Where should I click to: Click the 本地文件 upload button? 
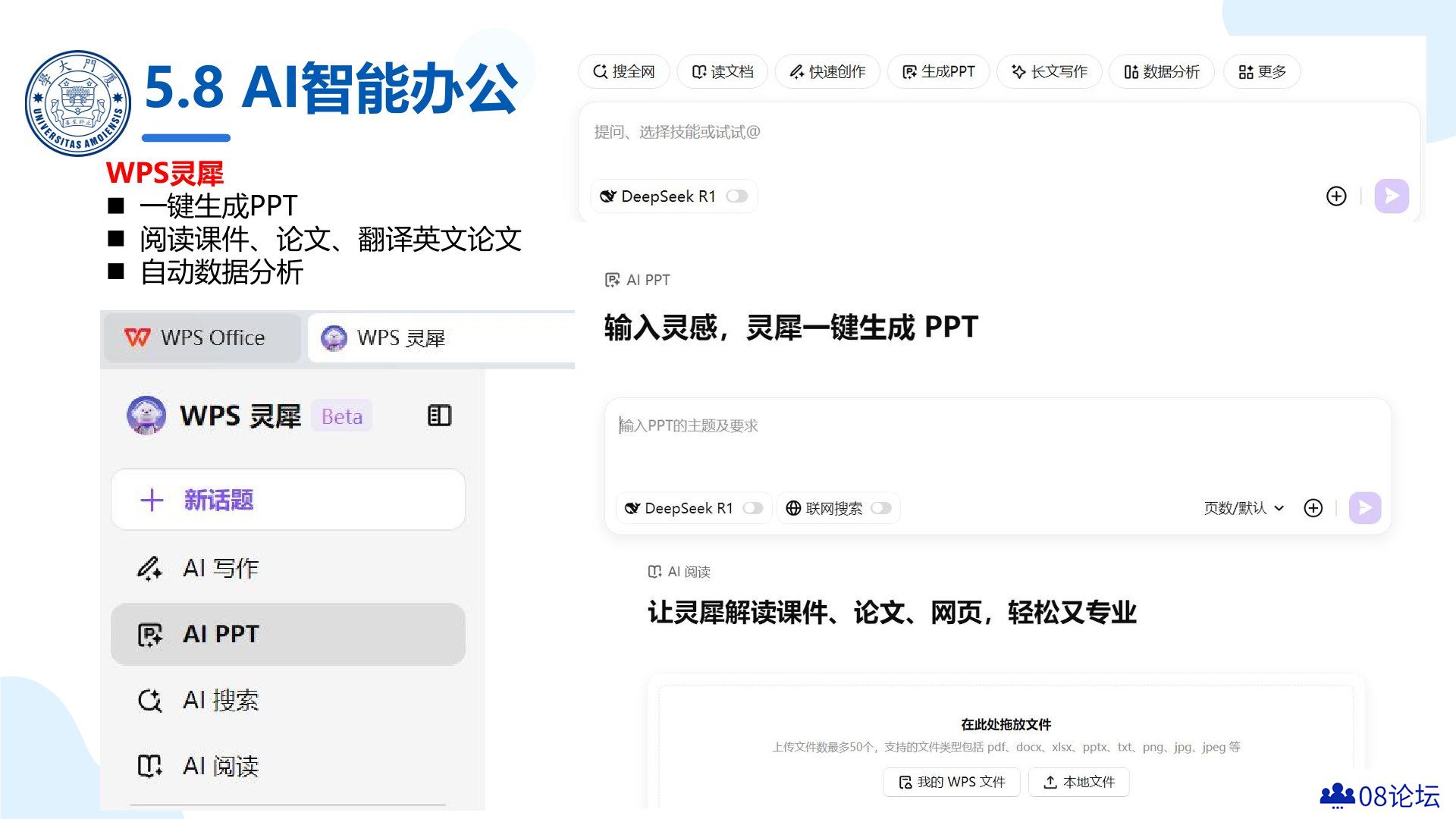[x=1079, y=782]
